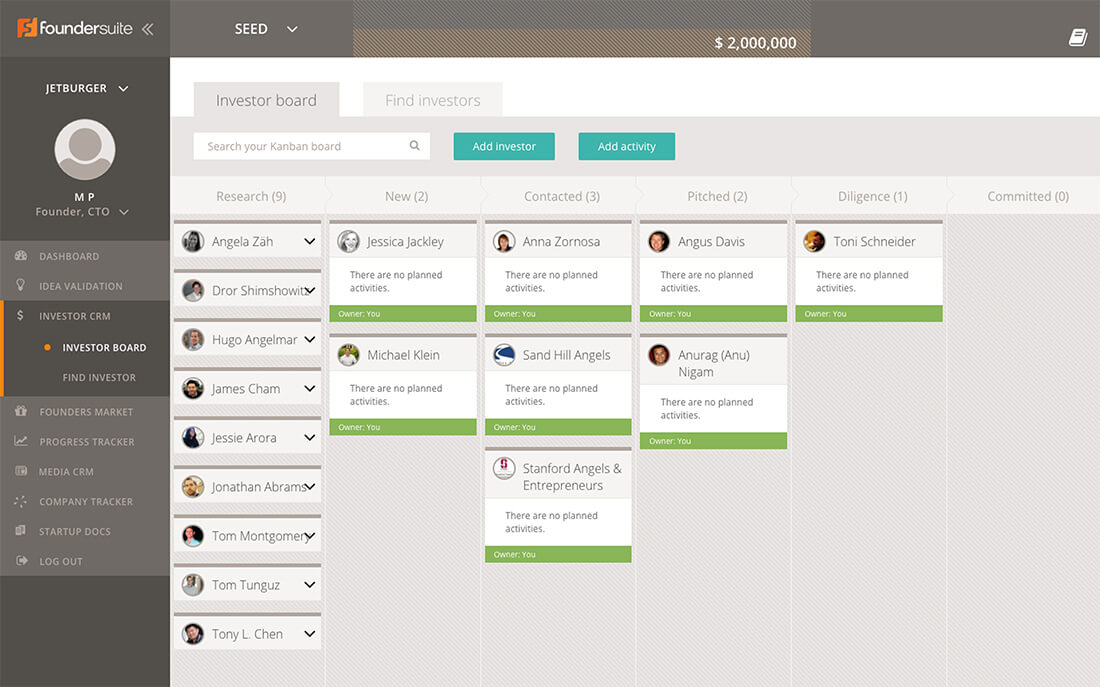
Task: Click Anna Zornosa's profile picture
Action: pyautogui.click(x=504, y=240)
